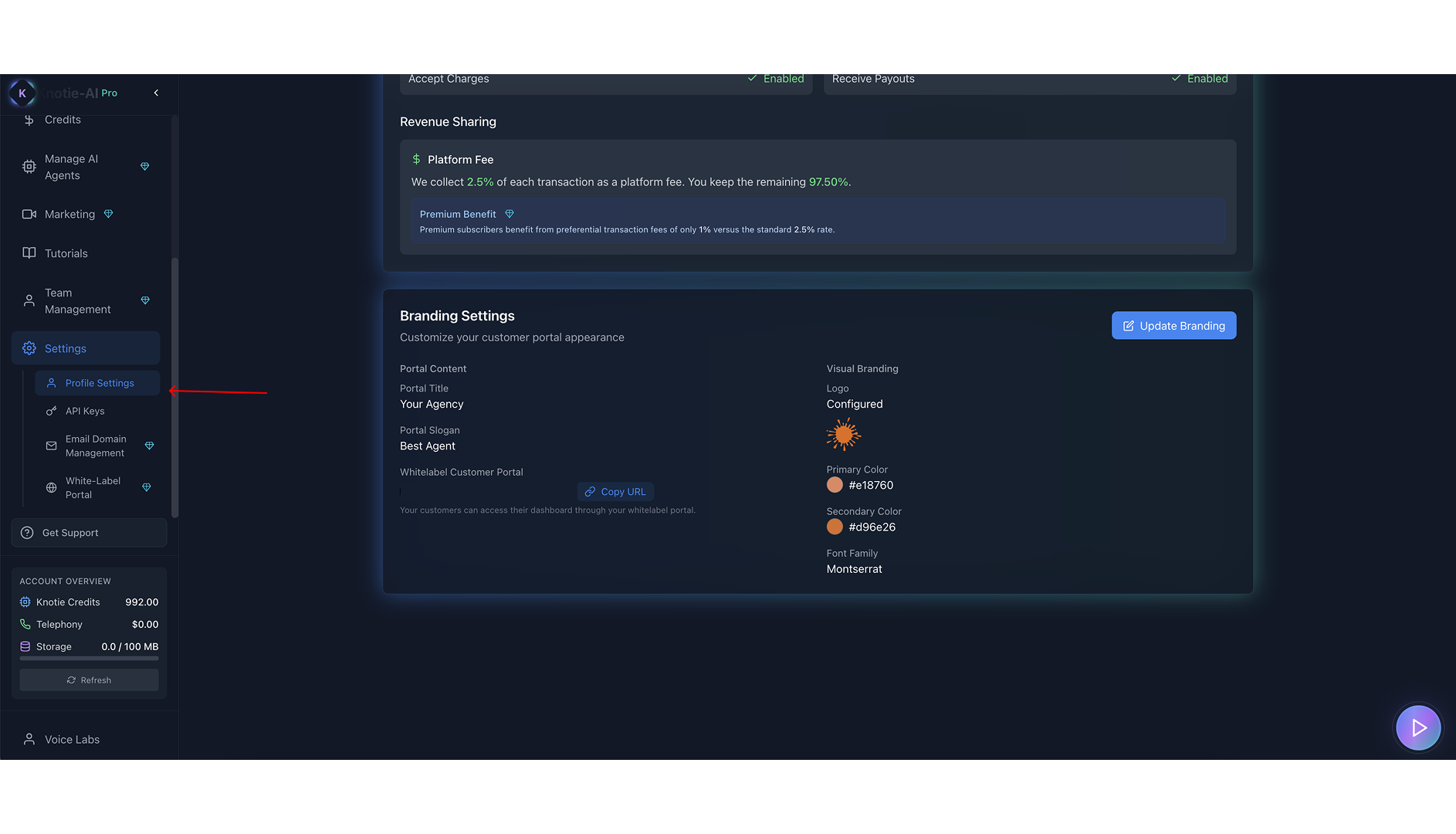Click the Montserrat font family value

[854, 569]
